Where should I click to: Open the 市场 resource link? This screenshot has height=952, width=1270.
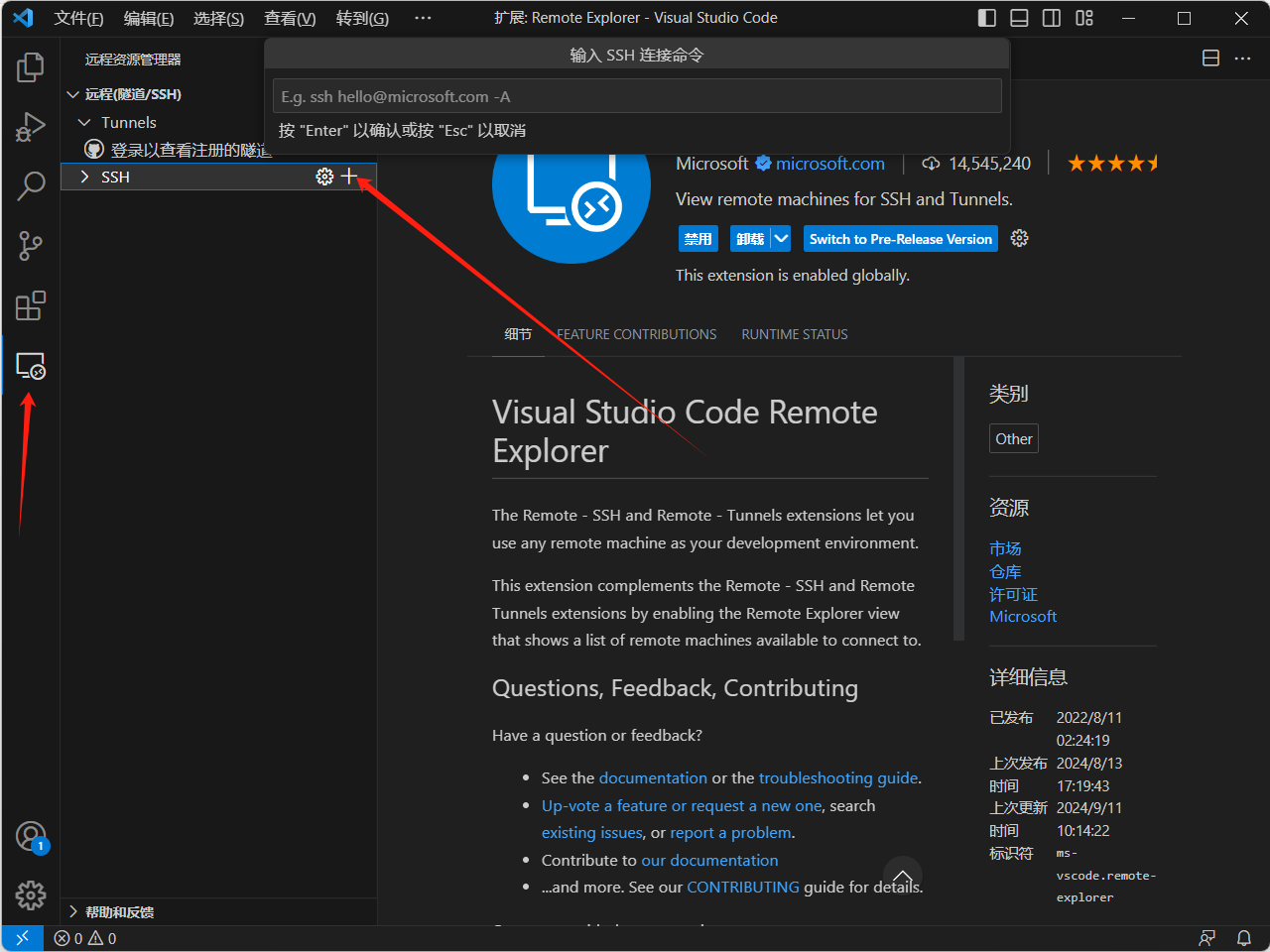(1005, 548)
